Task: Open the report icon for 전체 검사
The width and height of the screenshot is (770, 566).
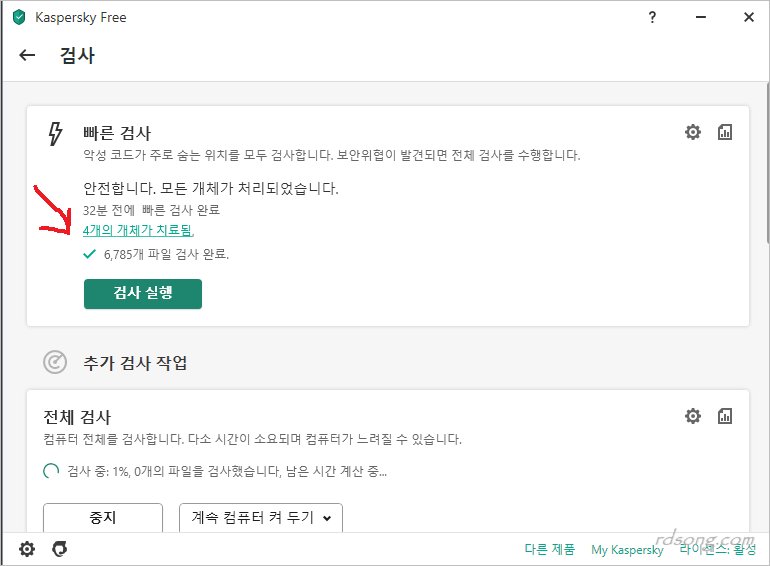Action: click(x=726, y=416)
